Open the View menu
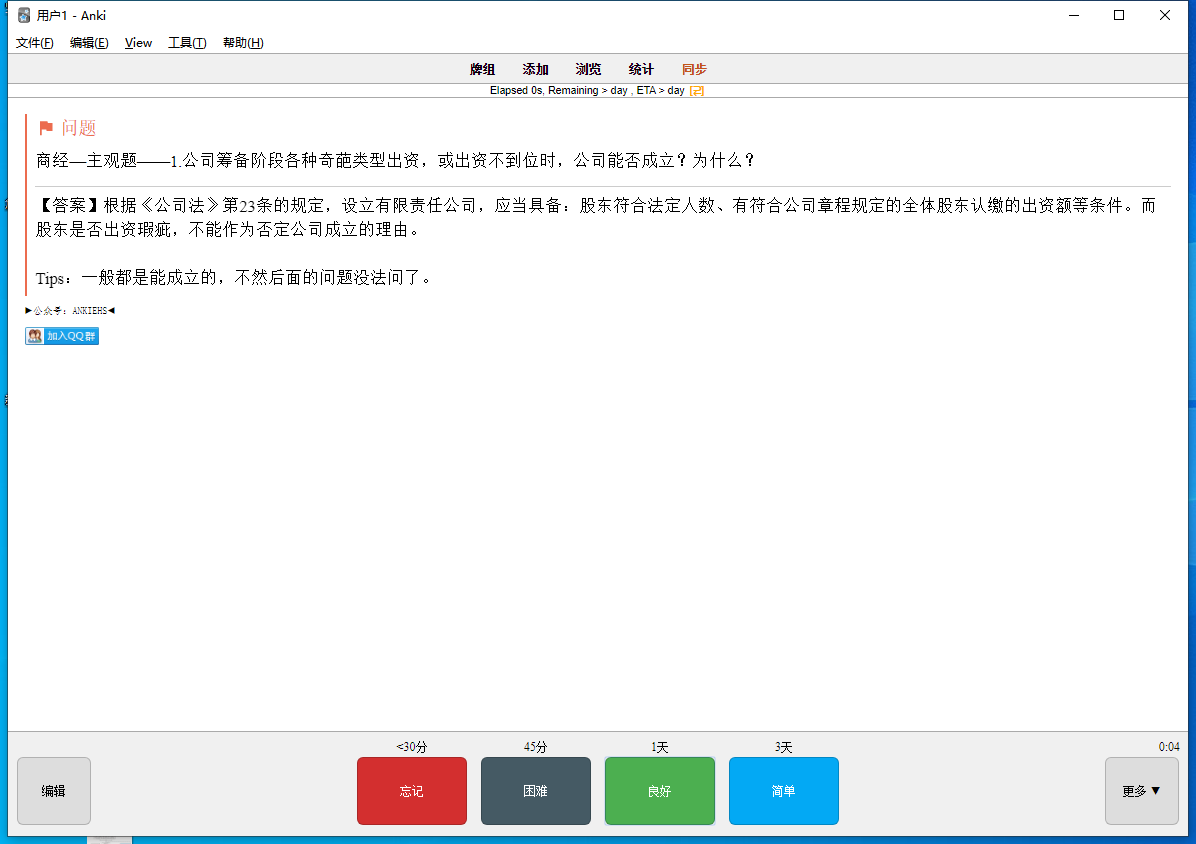The image size is (1196, 844). pyautogui.click(x=138, y=43)
